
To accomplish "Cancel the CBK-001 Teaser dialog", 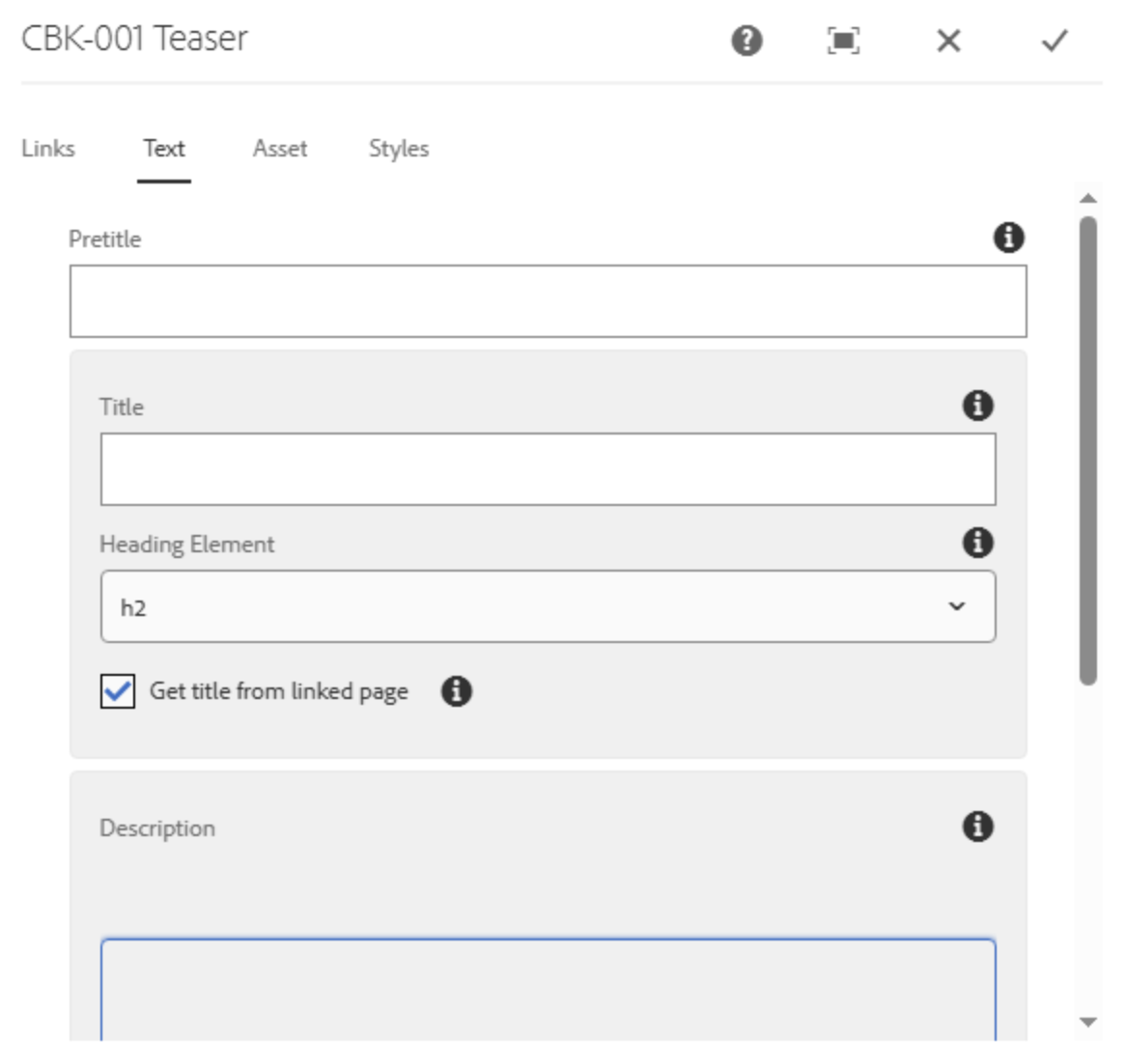I will [948, 41].
